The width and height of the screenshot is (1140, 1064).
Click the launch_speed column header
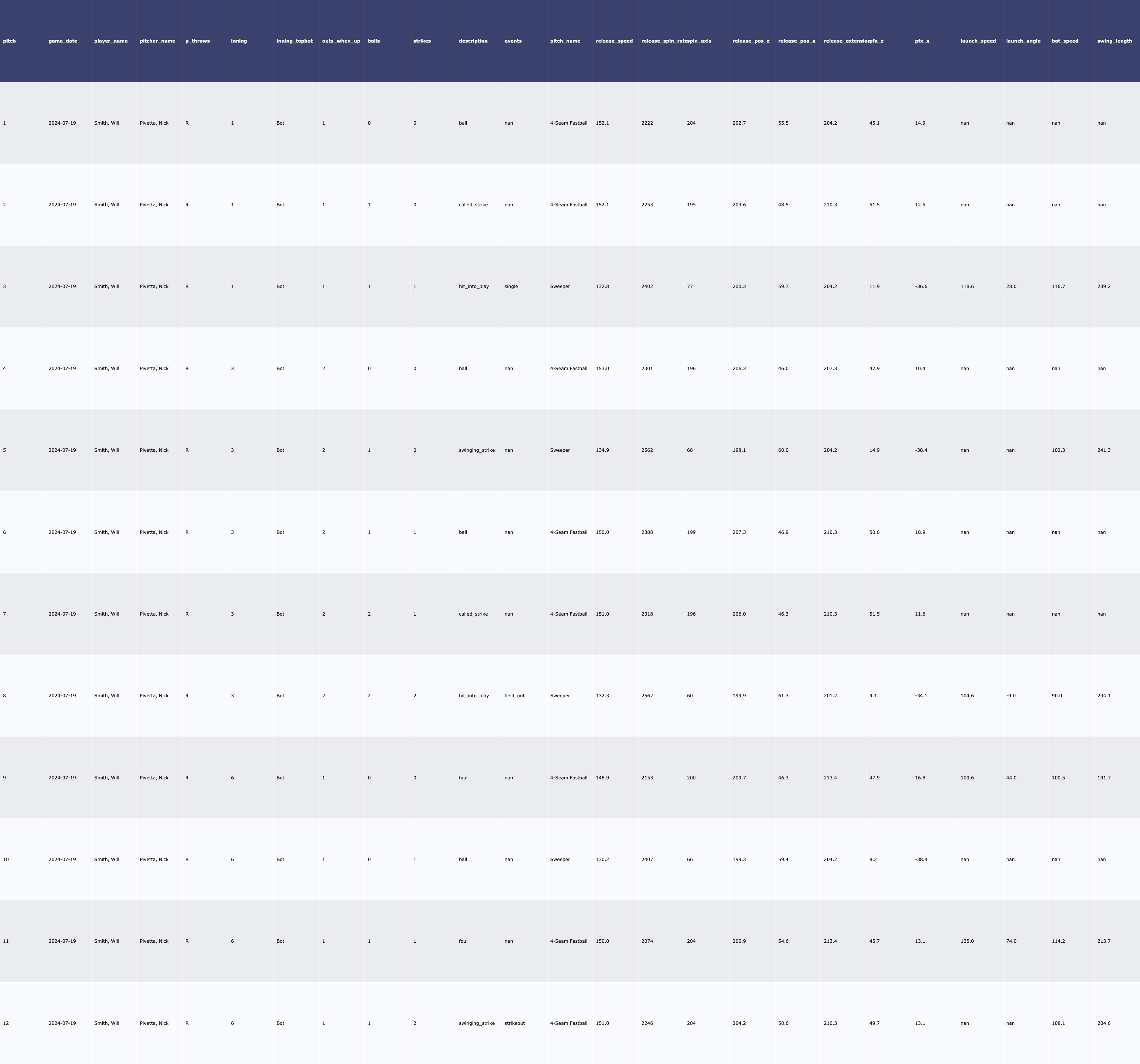pos(978,41)
